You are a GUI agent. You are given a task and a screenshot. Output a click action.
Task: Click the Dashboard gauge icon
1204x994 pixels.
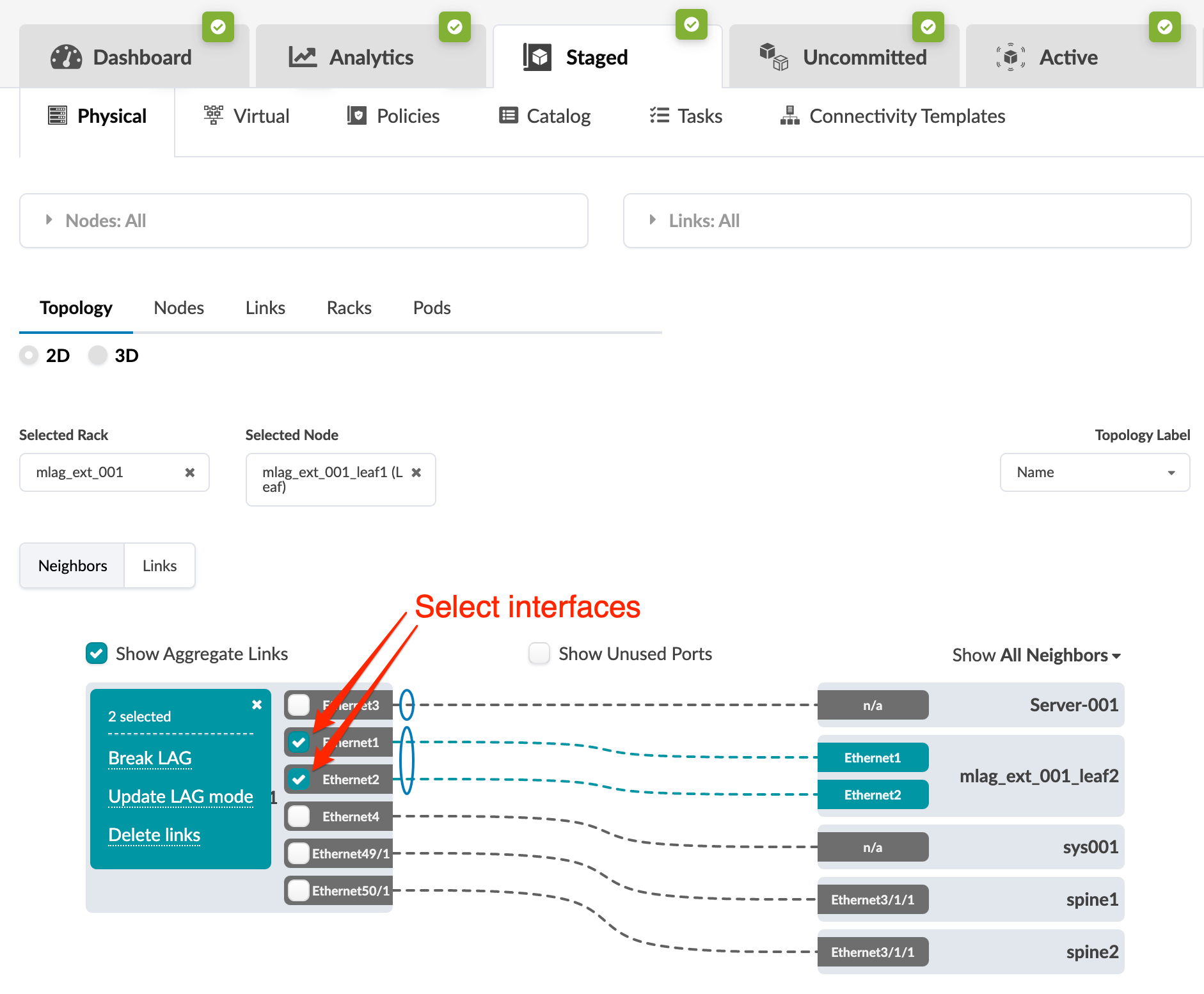tap(66, 58)
